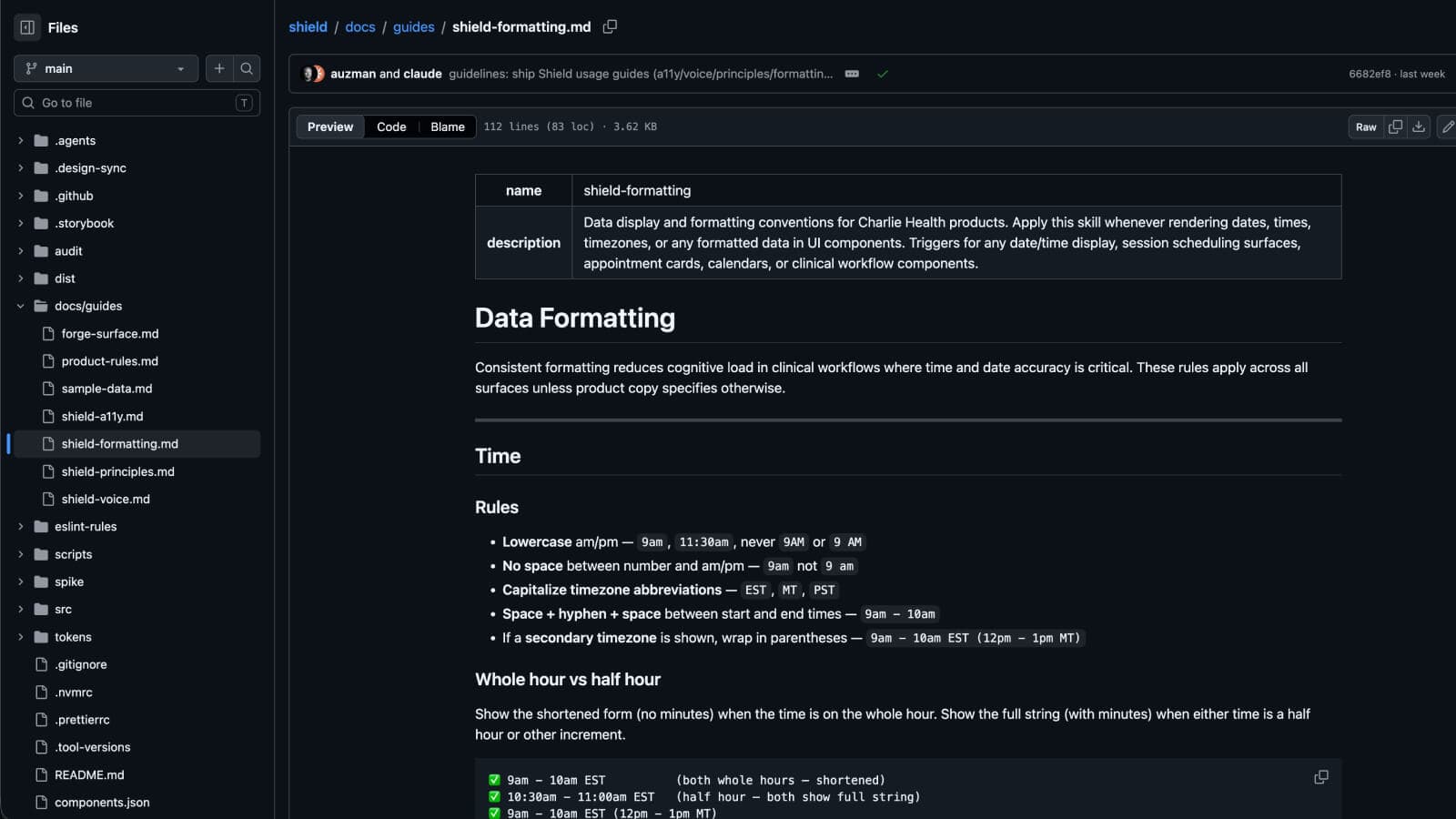Open the .nvmrc file

pyautogui.click(x=74, y=693)
